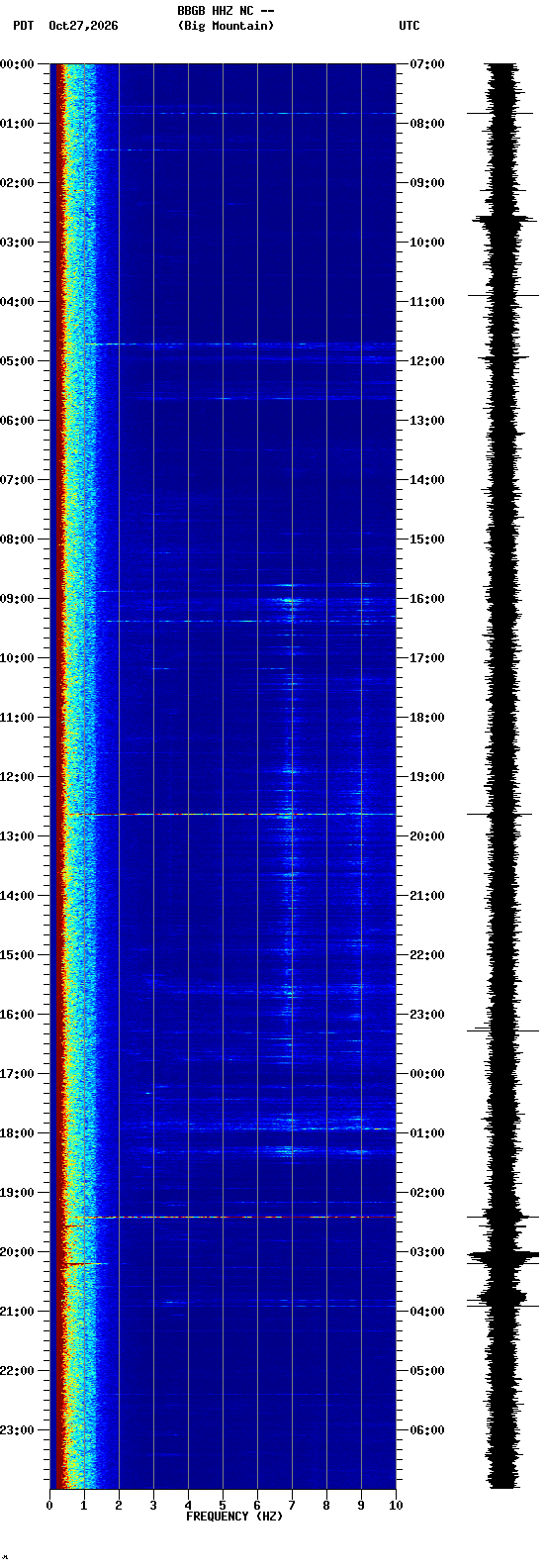
Task: Click the 12:00 PDT time label
Action: (17, 777)
